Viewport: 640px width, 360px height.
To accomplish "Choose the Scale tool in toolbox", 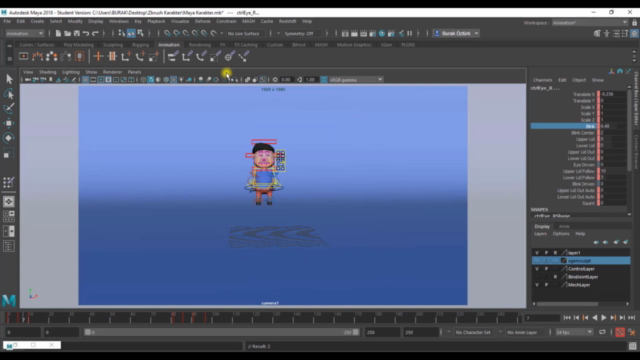I will click(x=9, y=153).
